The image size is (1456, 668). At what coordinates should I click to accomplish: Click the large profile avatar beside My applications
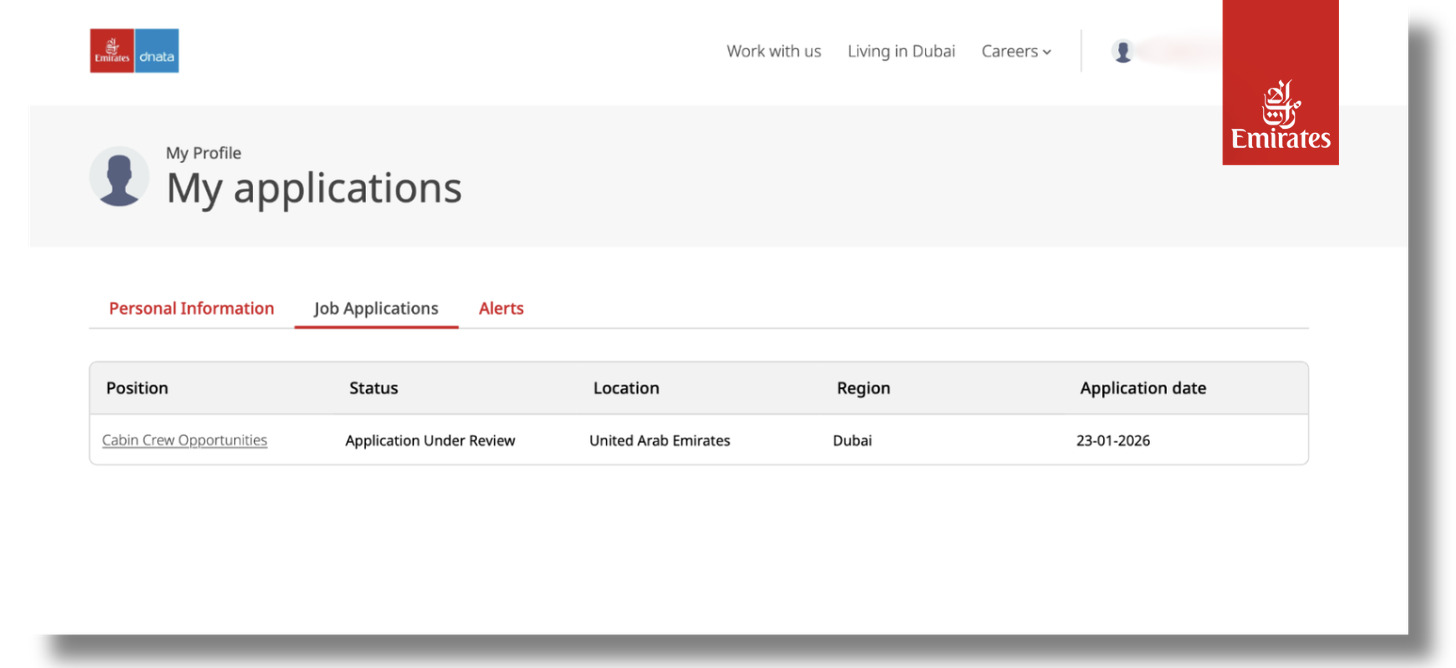[x=119, y=177]
